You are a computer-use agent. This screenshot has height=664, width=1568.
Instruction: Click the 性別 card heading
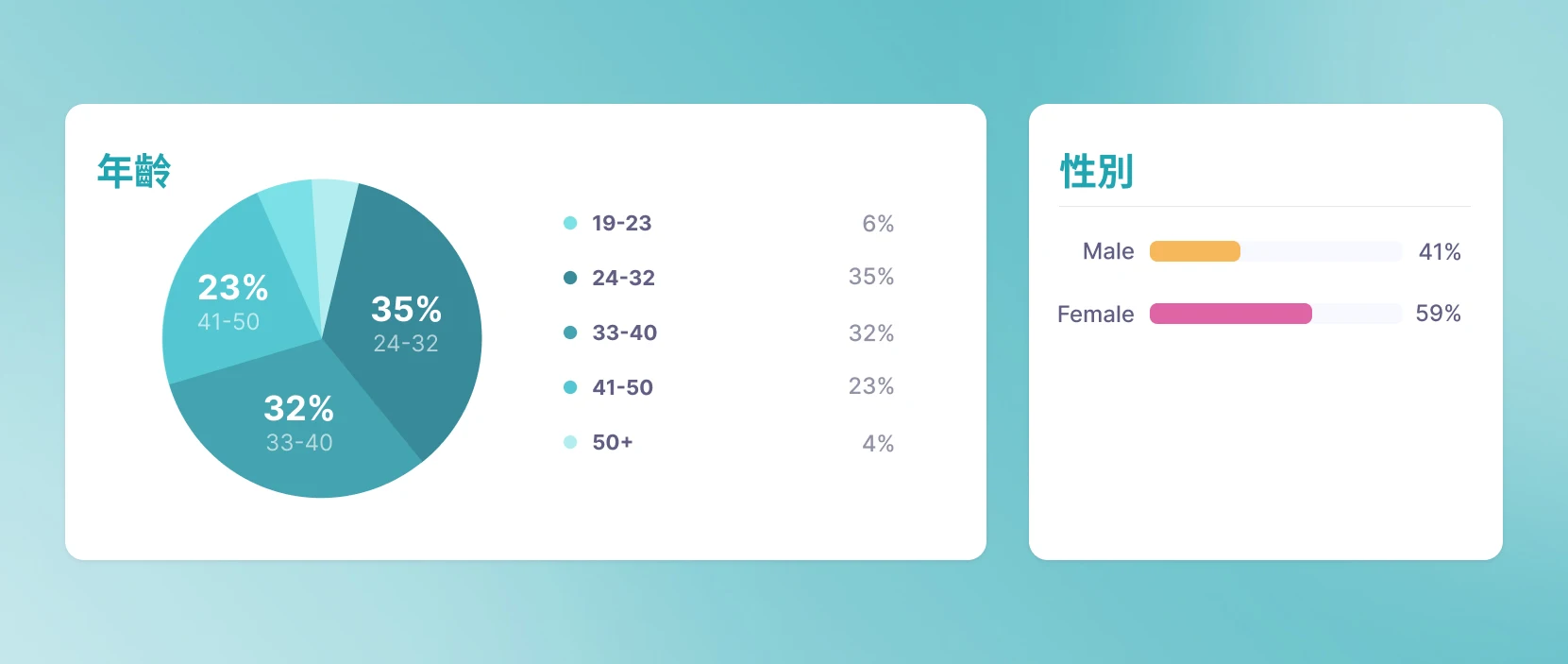click(1096, 171)
